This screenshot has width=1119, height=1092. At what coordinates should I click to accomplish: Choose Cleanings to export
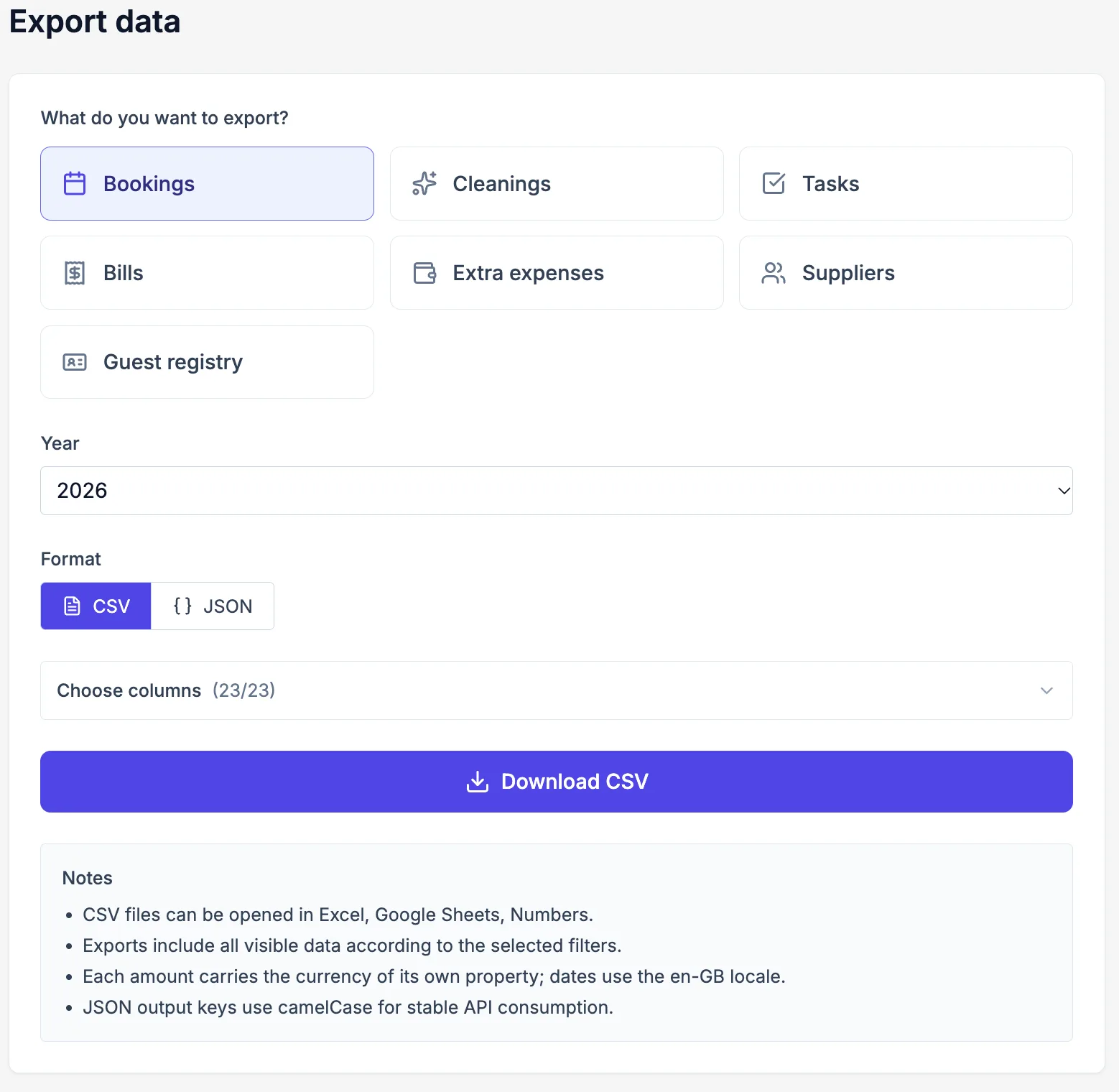coord(557,184)
